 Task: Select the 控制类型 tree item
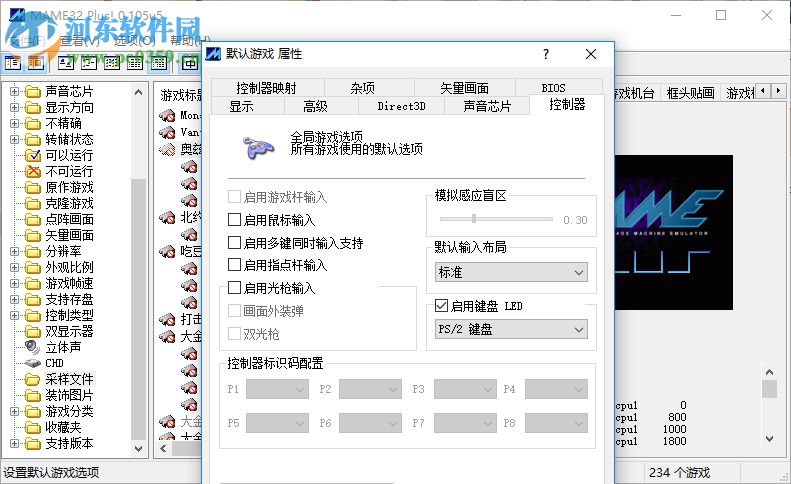coord(69,315)
